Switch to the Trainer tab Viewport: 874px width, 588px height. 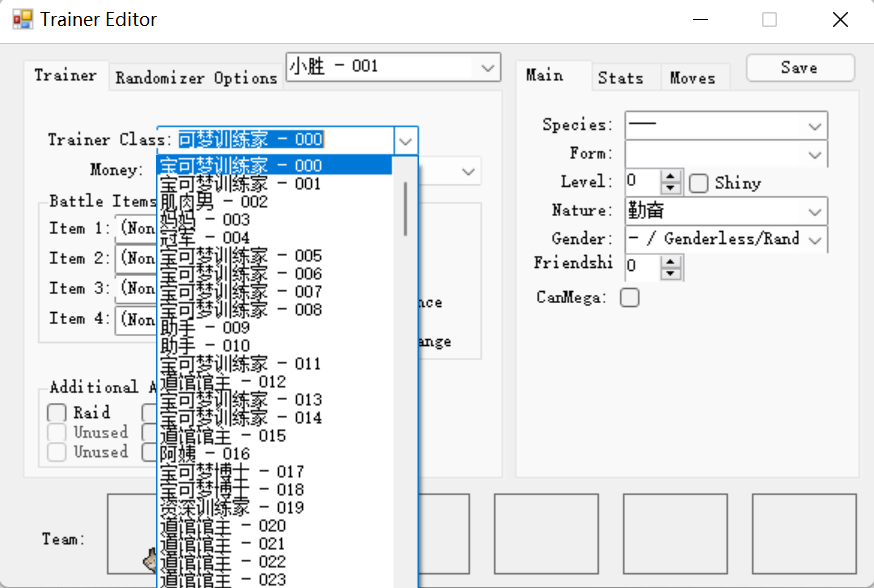(x=66, y=75)
